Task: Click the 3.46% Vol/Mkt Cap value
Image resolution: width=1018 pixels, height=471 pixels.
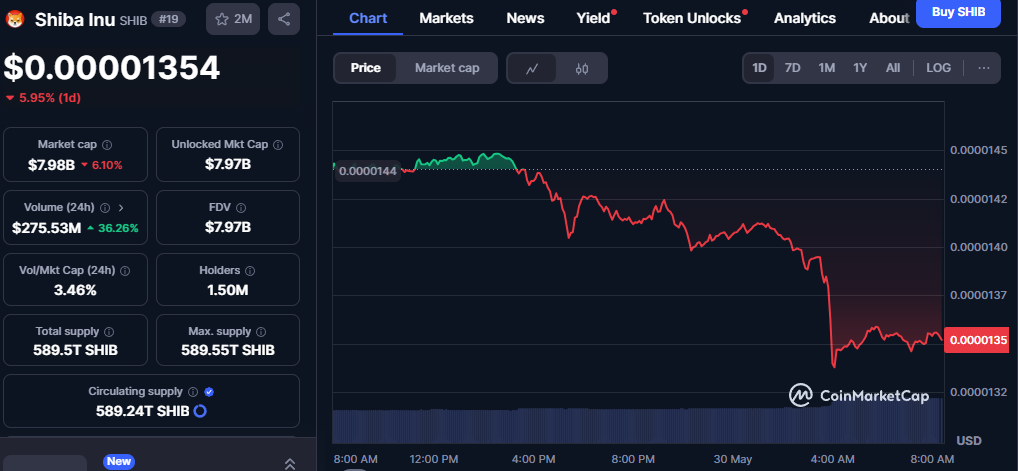Action: 75,290
